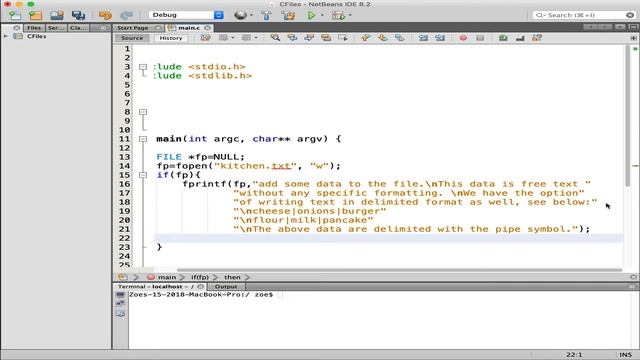
Task: Click the grayed-out Redo icon
Action: [127, 16]
